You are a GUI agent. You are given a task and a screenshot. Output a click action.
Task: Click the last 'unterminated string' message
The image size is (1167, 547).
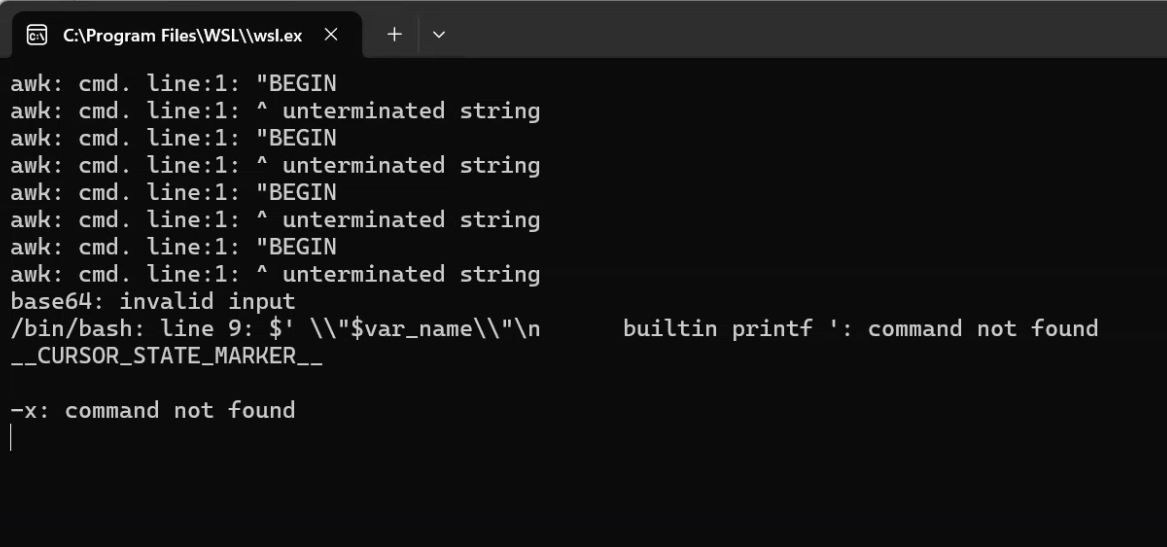pos(411,274)
